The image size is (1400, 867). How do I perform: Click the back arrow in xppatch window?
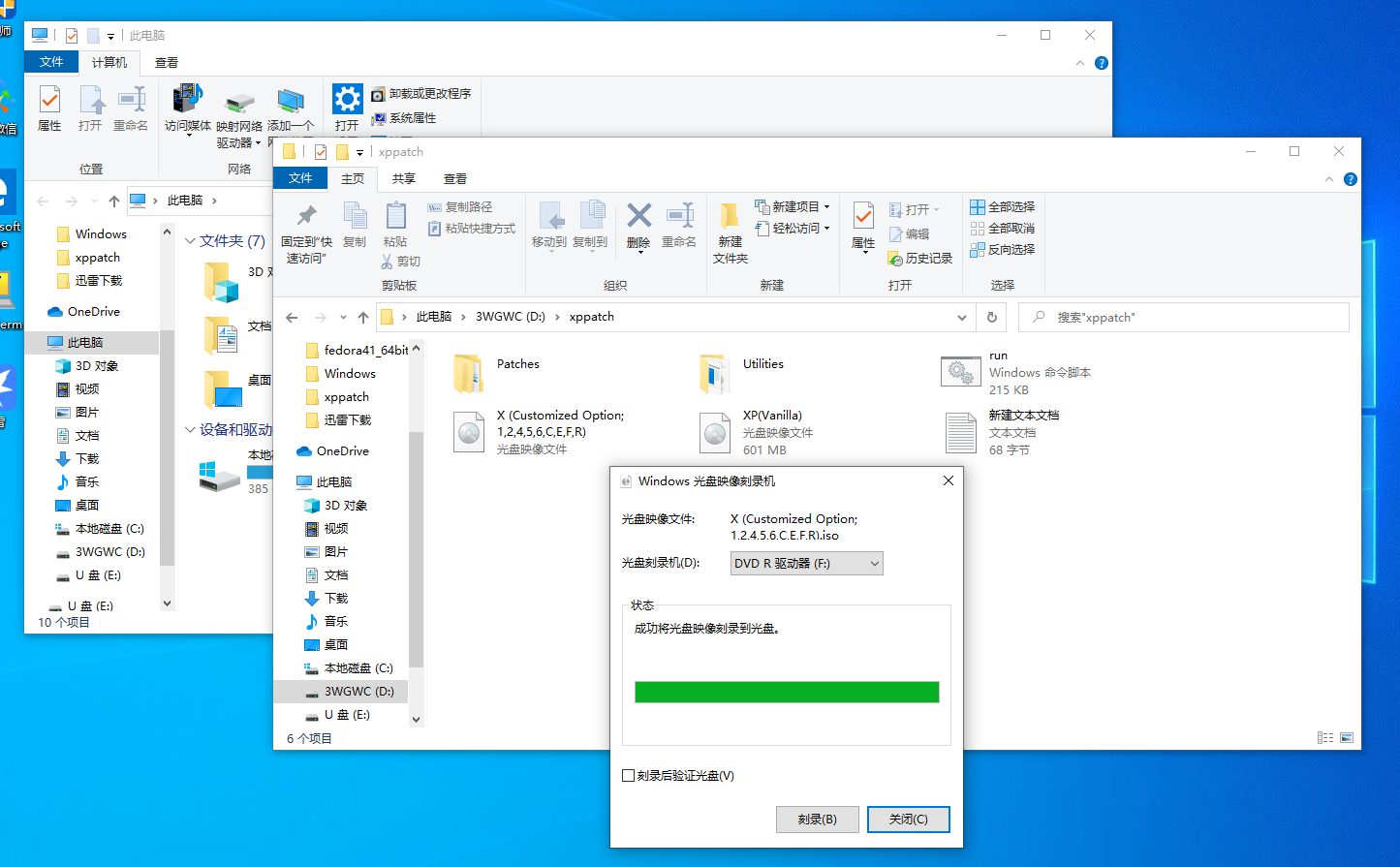[x=293, y=317]
